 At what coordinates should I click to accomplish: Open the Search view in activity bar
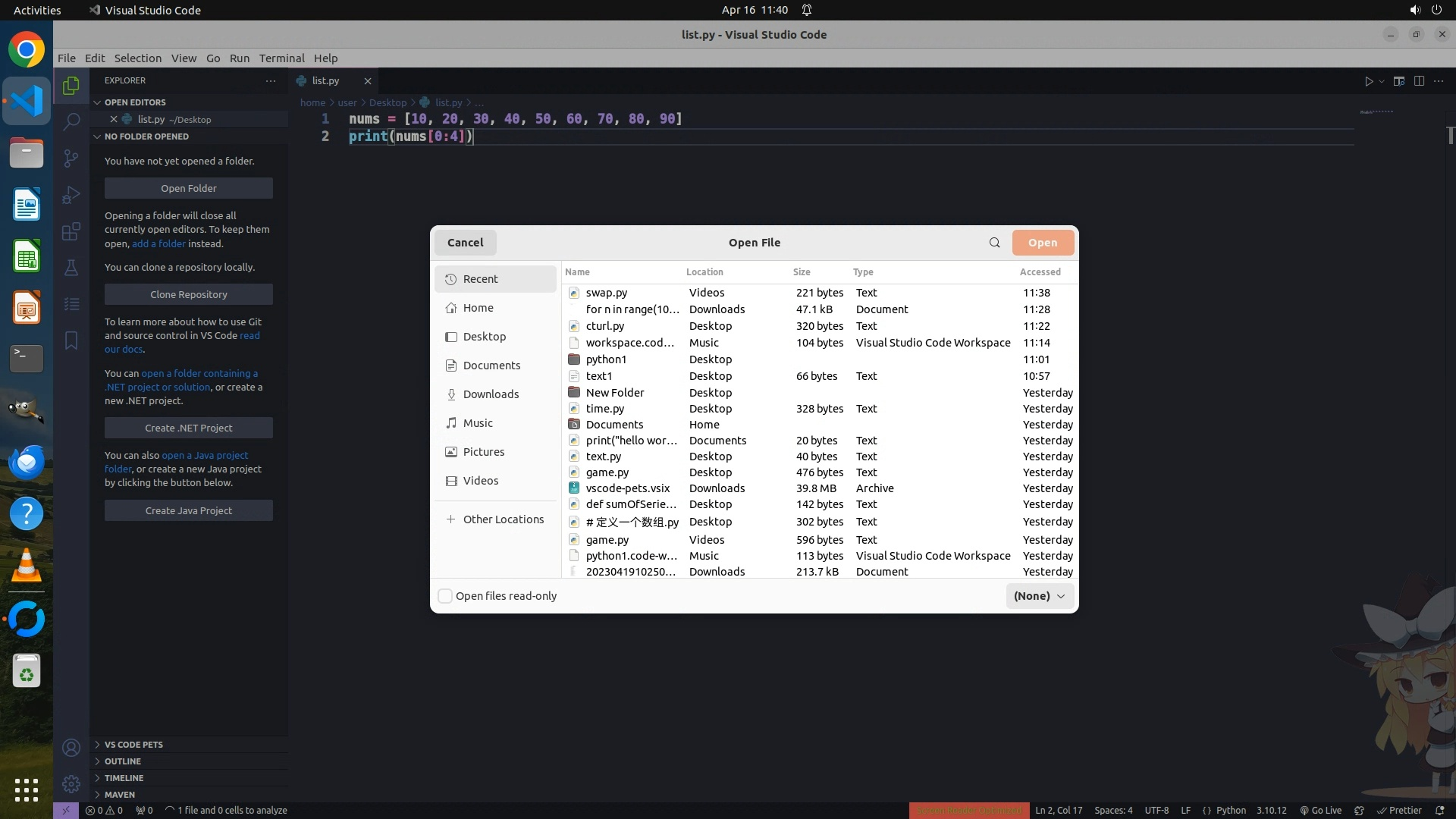click(x=71, y=121)
